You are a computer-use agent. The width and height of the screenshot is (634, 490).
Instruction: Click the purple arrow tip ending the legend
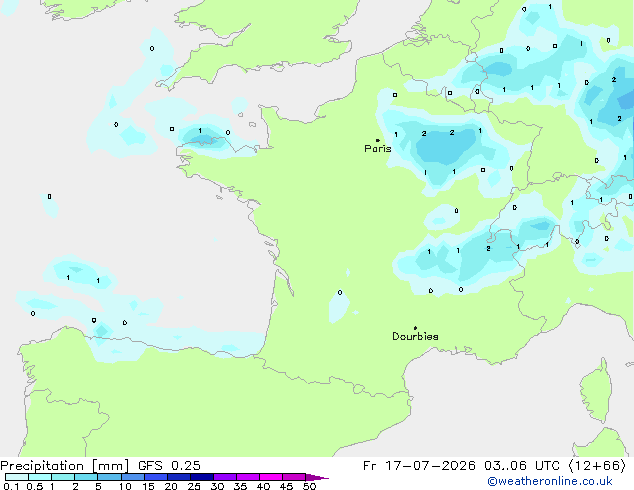[317, 477]
